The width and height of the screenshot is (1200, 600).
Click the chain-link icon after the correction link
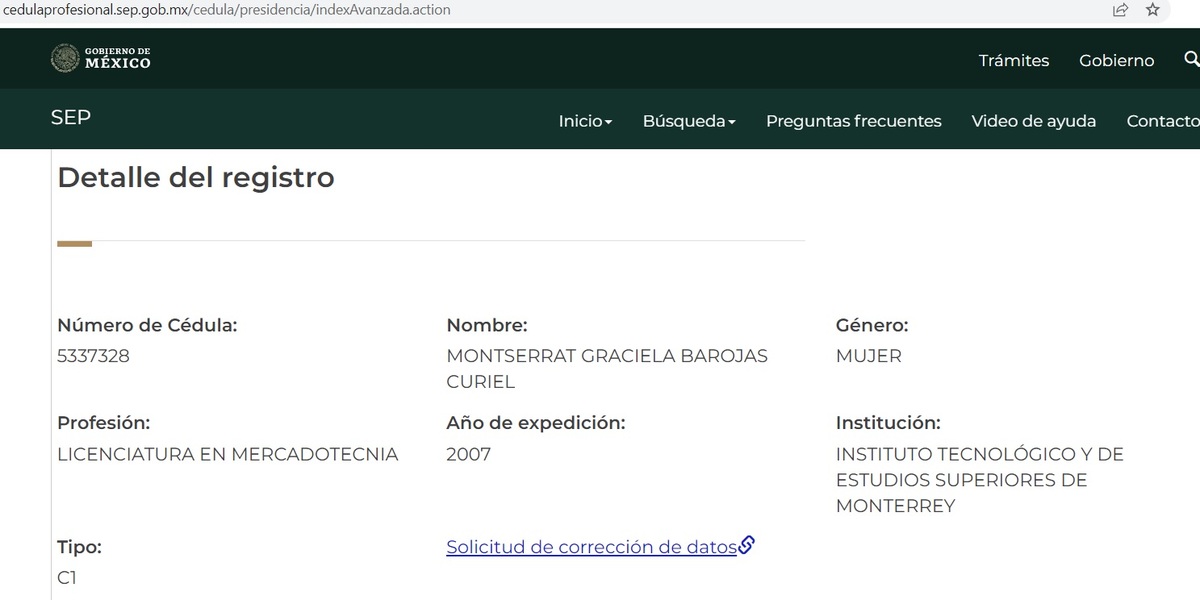tap(747, 546)
